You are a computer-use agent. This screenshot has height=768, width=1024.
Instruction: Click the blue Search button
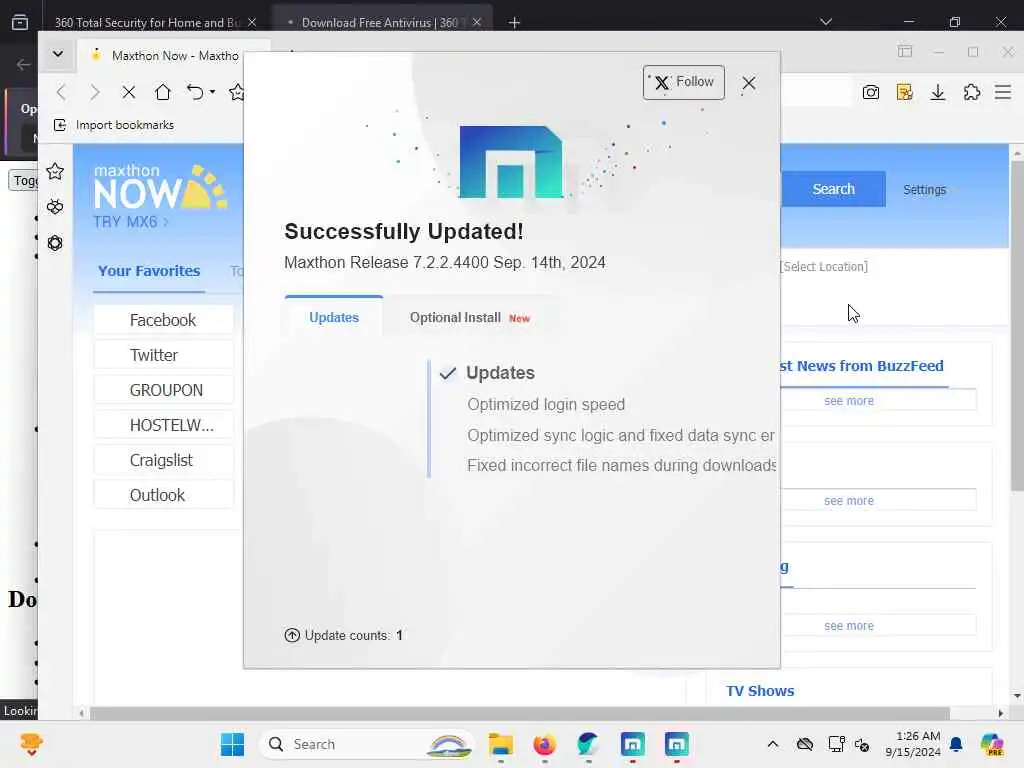[x=833, y=189]
